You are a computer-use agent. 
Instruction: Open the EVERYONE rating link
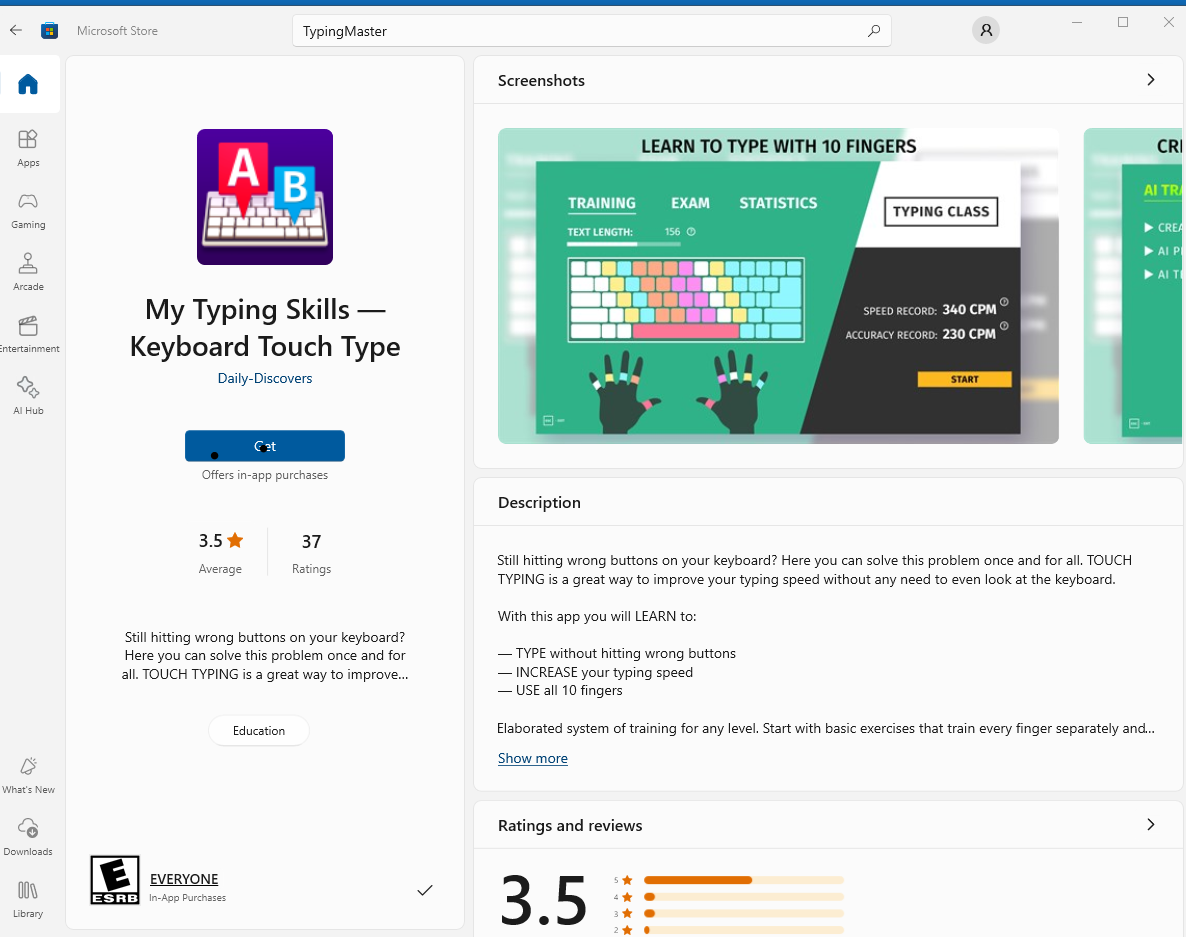coord(184,879)
